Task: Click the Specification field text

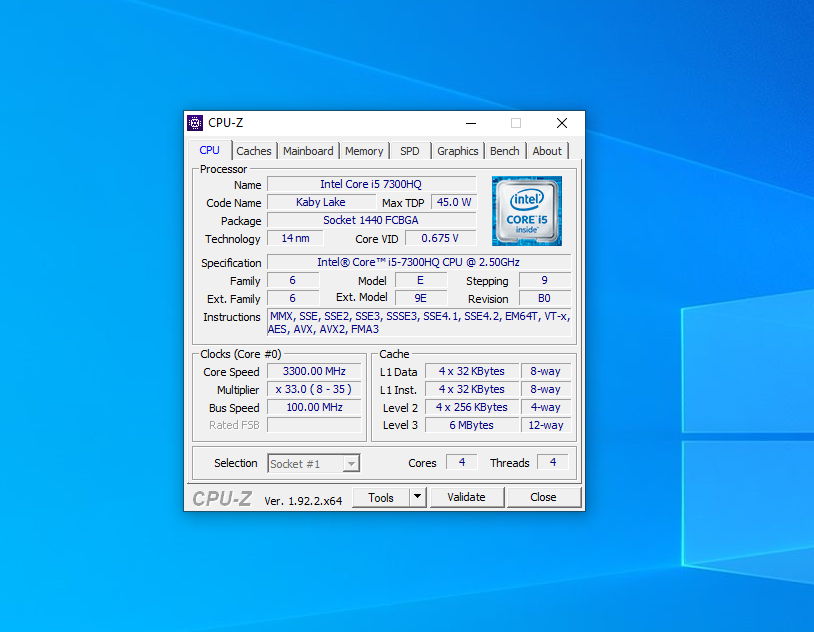Action: 419,262
